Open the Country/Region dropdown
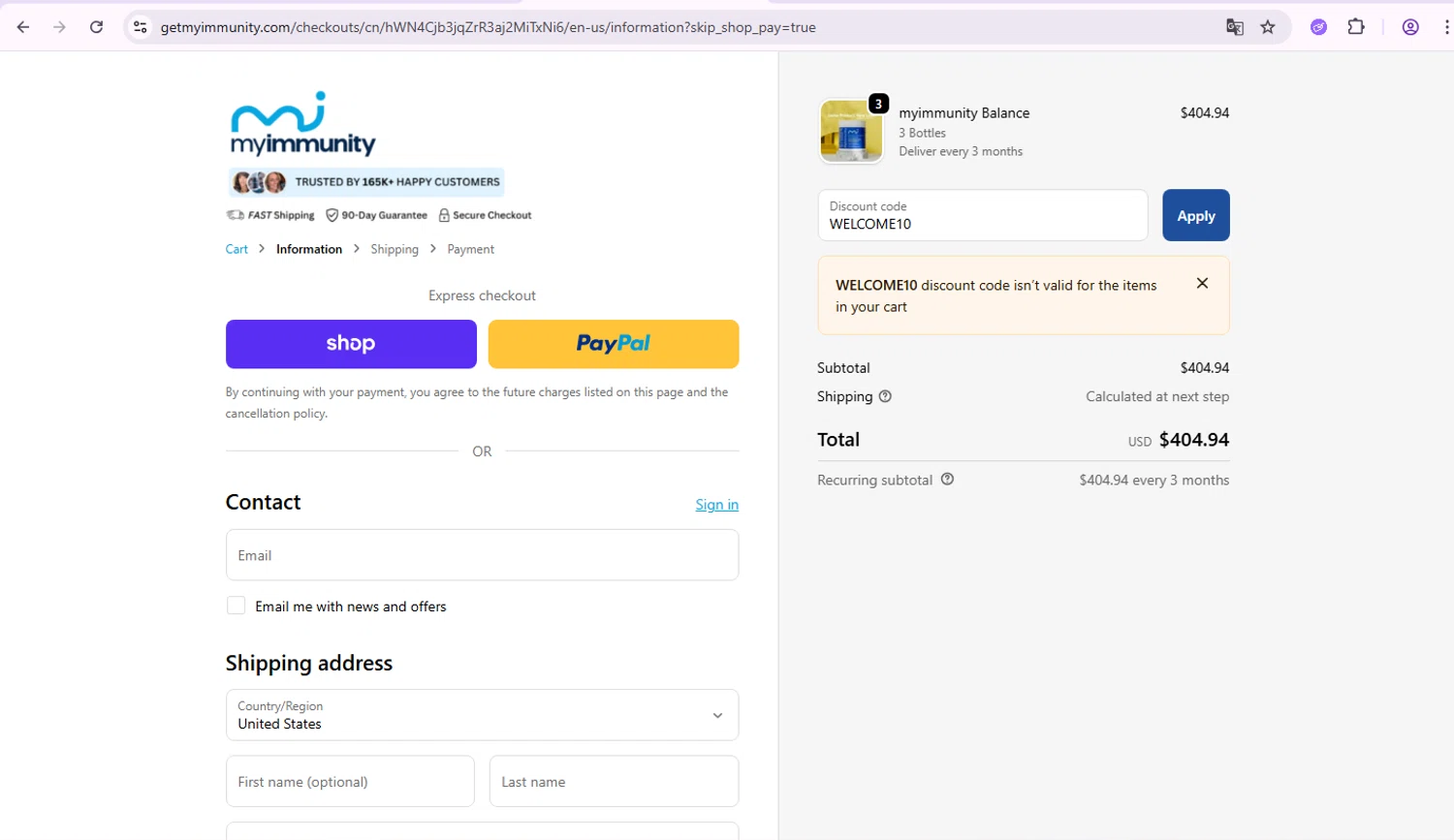Viewport: 1454px width, 840px height. 482,715
